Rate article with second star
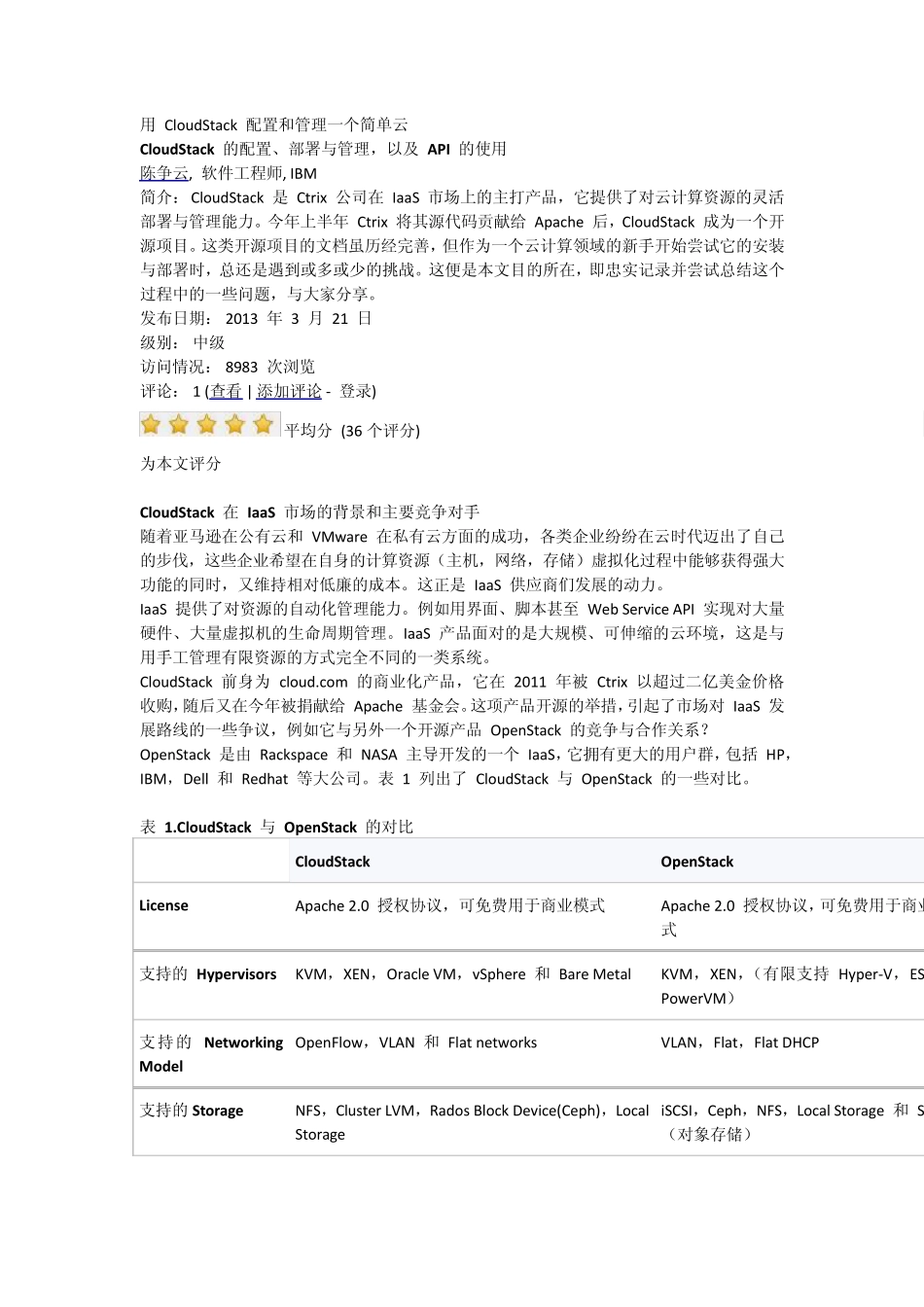Image resolution: width=924 pixels, height=1307 pixels. [179, 424]
